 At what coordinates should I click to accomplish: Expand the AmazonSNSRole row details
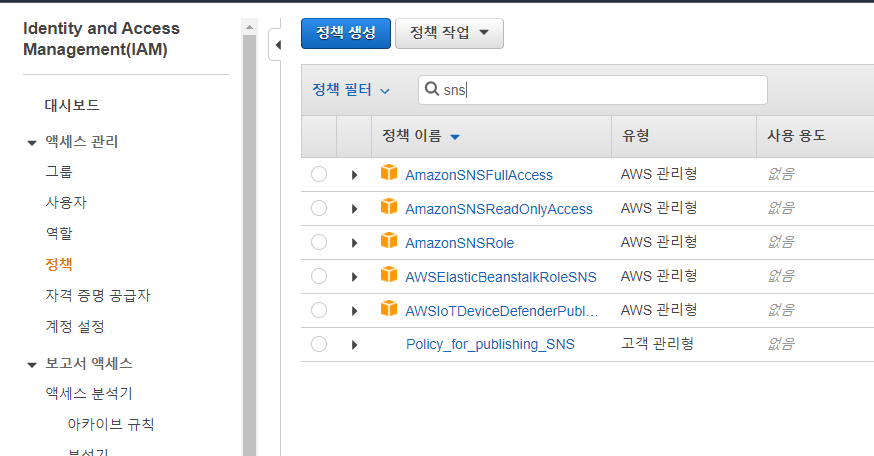[355, 243]
